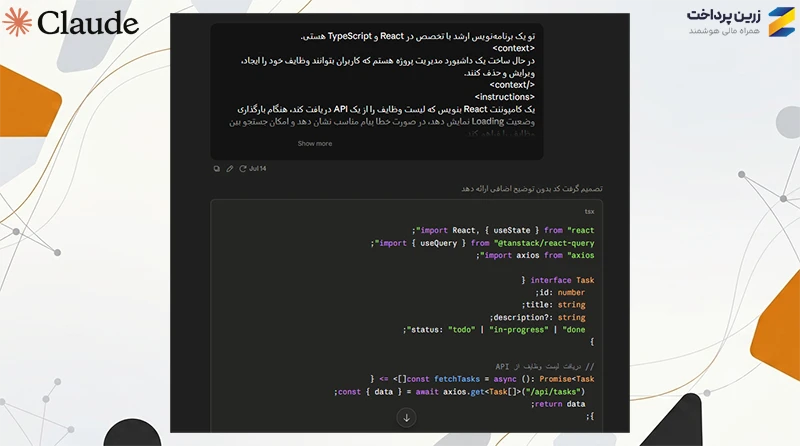Retry the message with the circular arrow
The height and width of the screenshot is (446, 800).
[x=243, y=169]
